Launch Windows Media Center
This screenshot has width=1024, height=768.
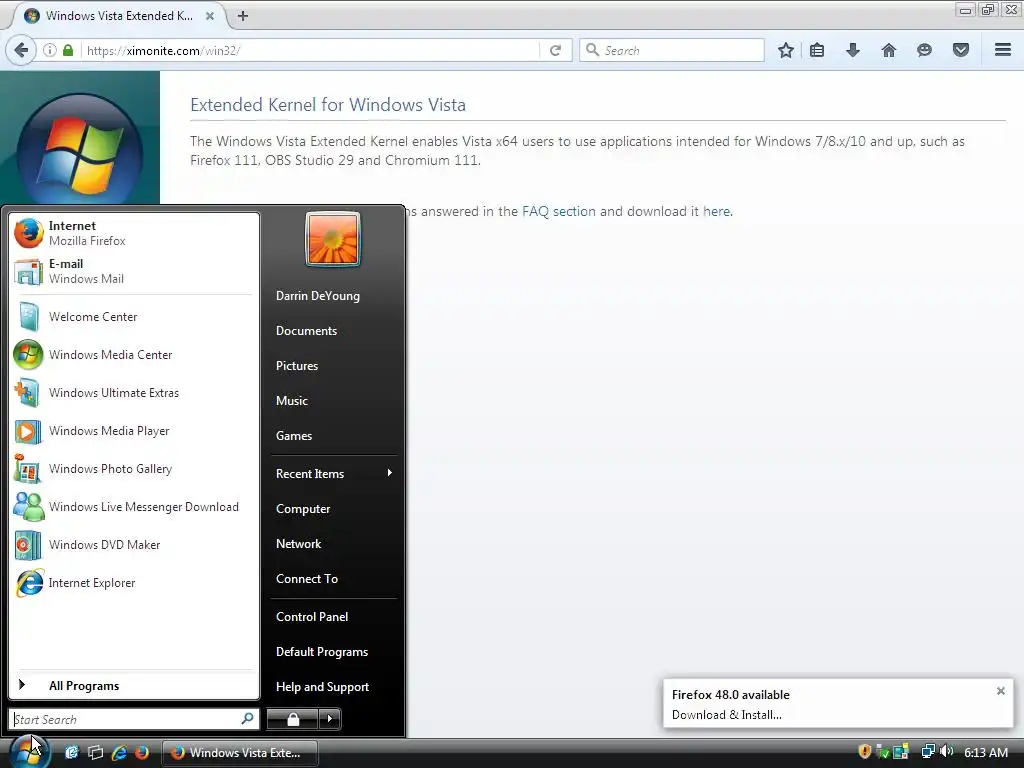(x=134, y=355)
